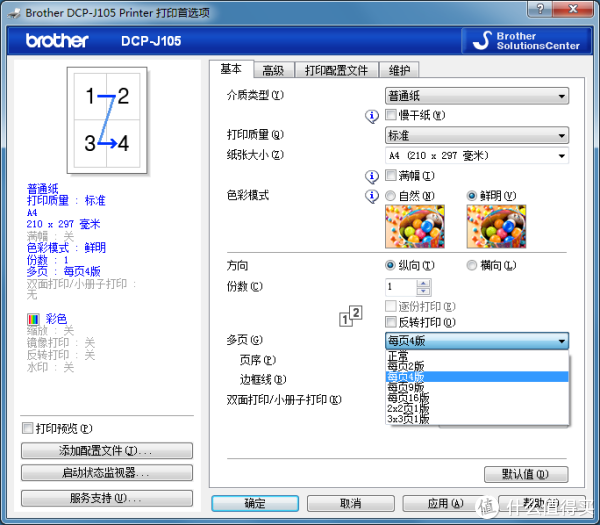Switch to the 基本 tab

(x=231, y=69)
